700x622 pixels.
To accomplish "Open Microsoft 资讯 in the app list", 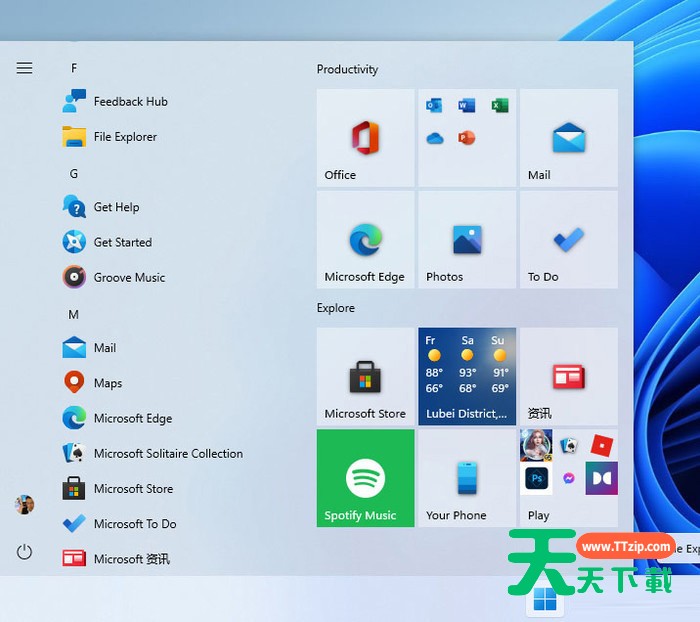I will (x=116, y=559).
